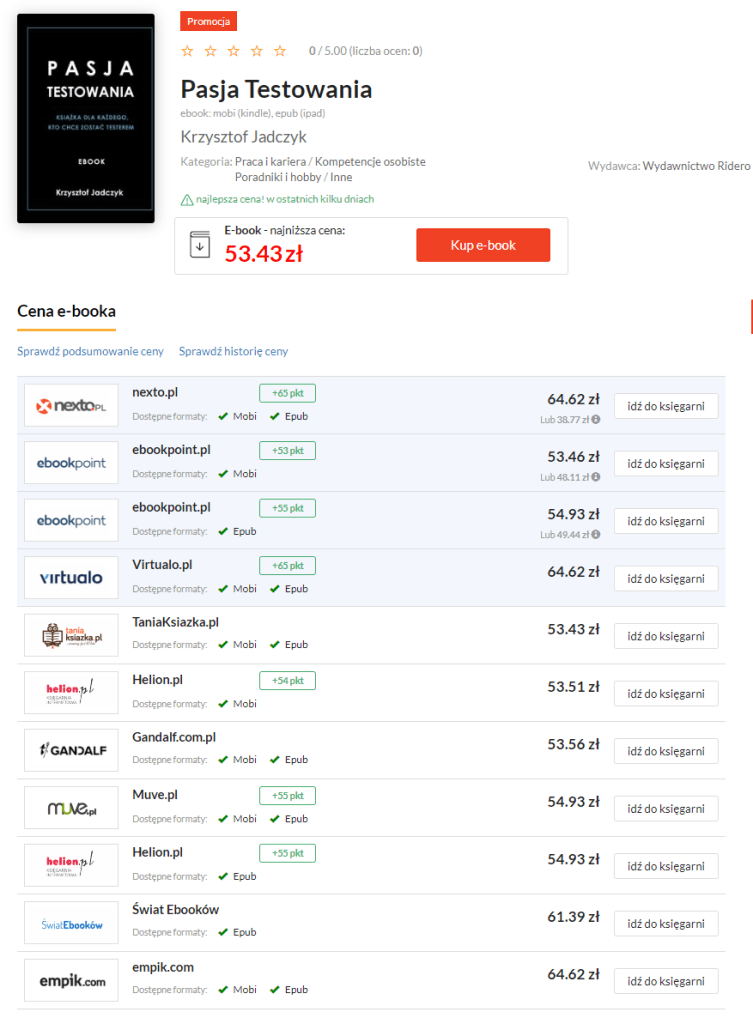Click the Virtualo store logo
753x1024 pixels.
(71, 578)
